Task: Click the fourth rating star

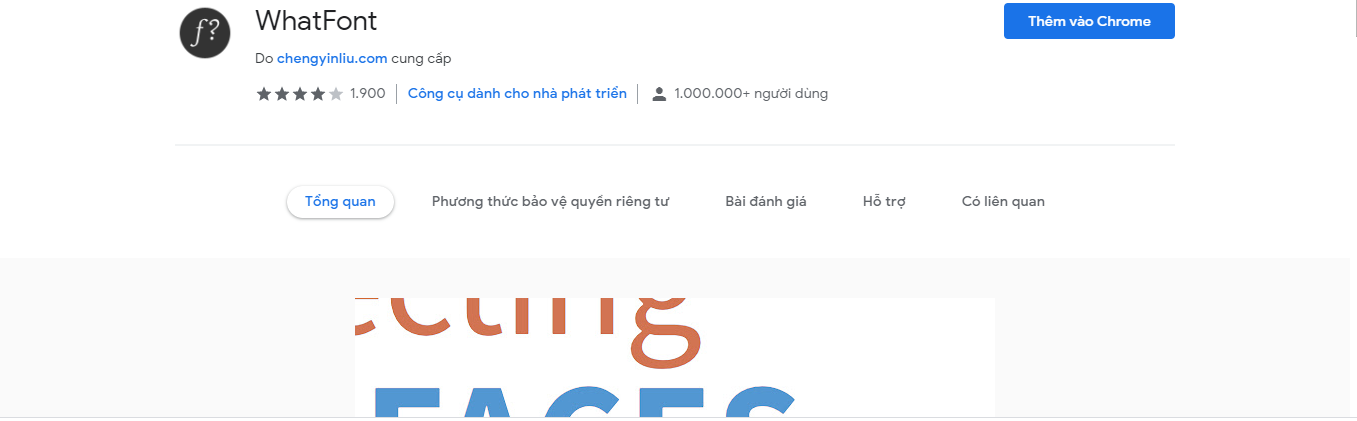Action: 318,94
